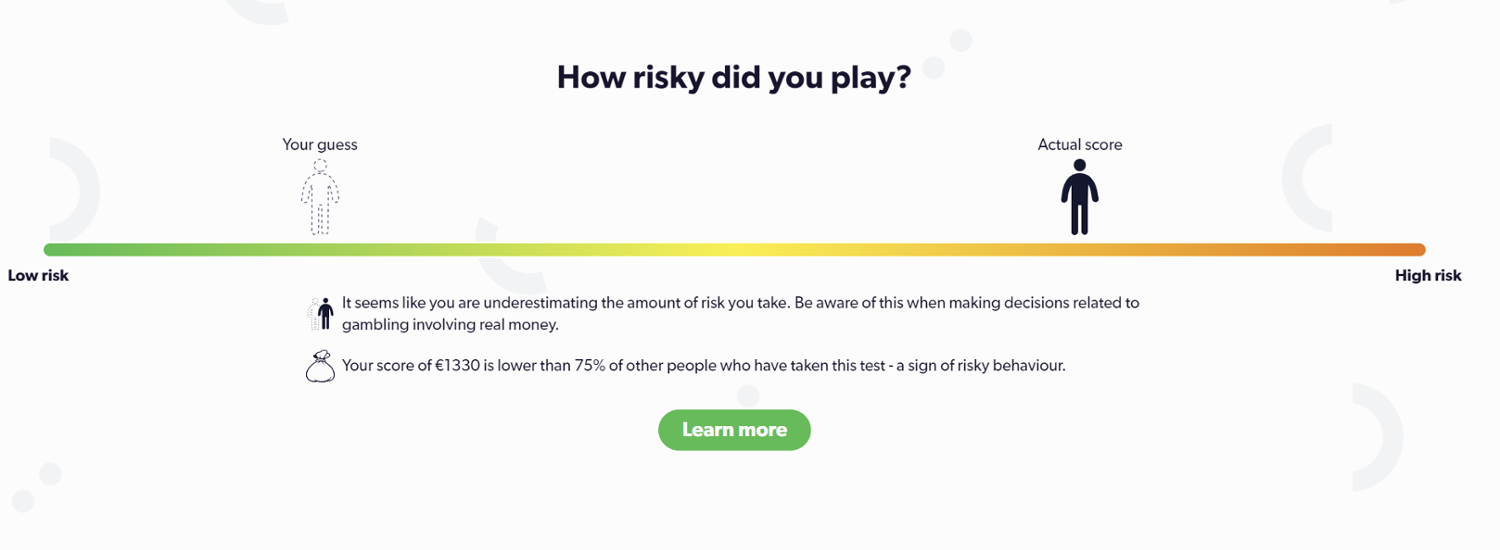Click the dashed-outline 'Your guess' person icon

320,197
